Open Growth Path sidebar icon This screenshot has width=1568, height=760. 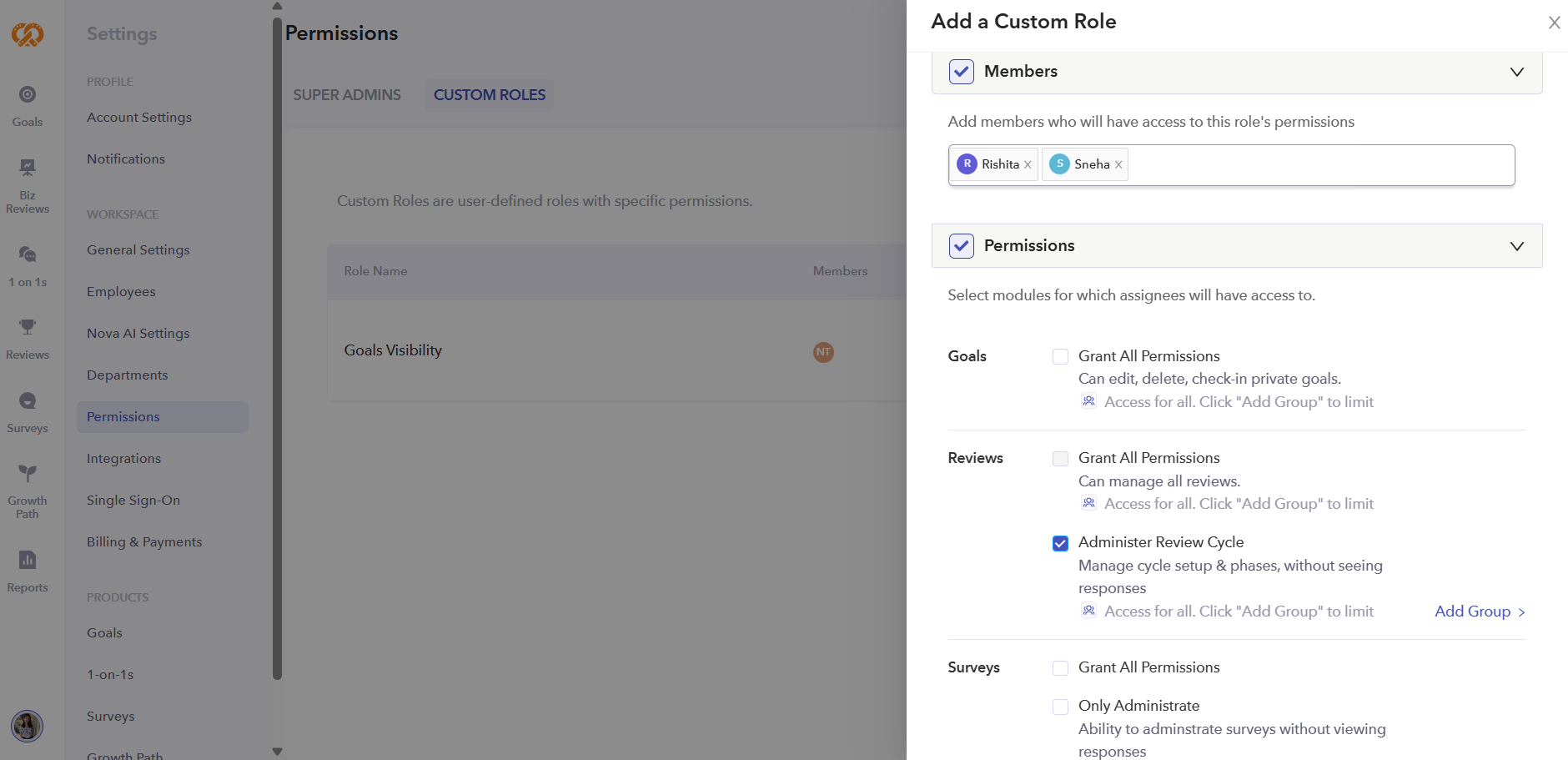tap(28, 491)
